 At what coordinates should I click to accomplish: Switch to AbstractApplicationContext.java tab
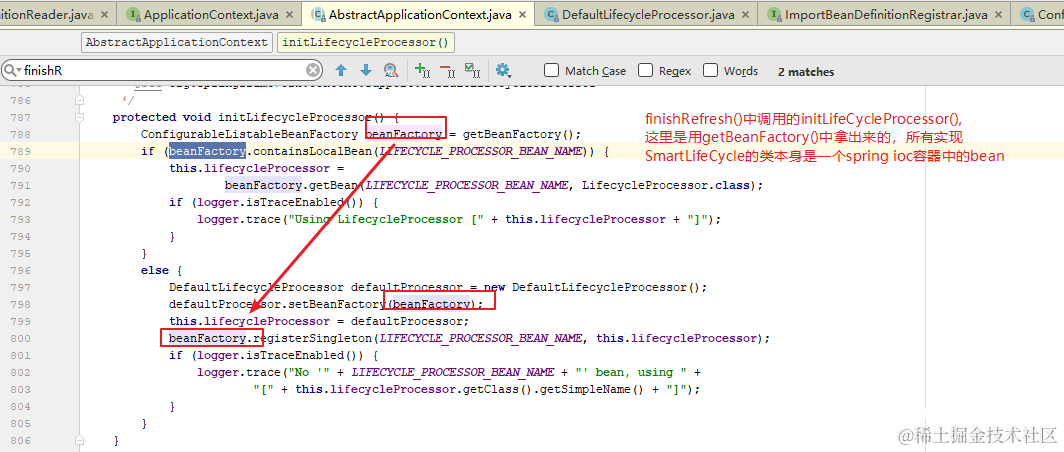pyautogui.click(x=417, y=15)
